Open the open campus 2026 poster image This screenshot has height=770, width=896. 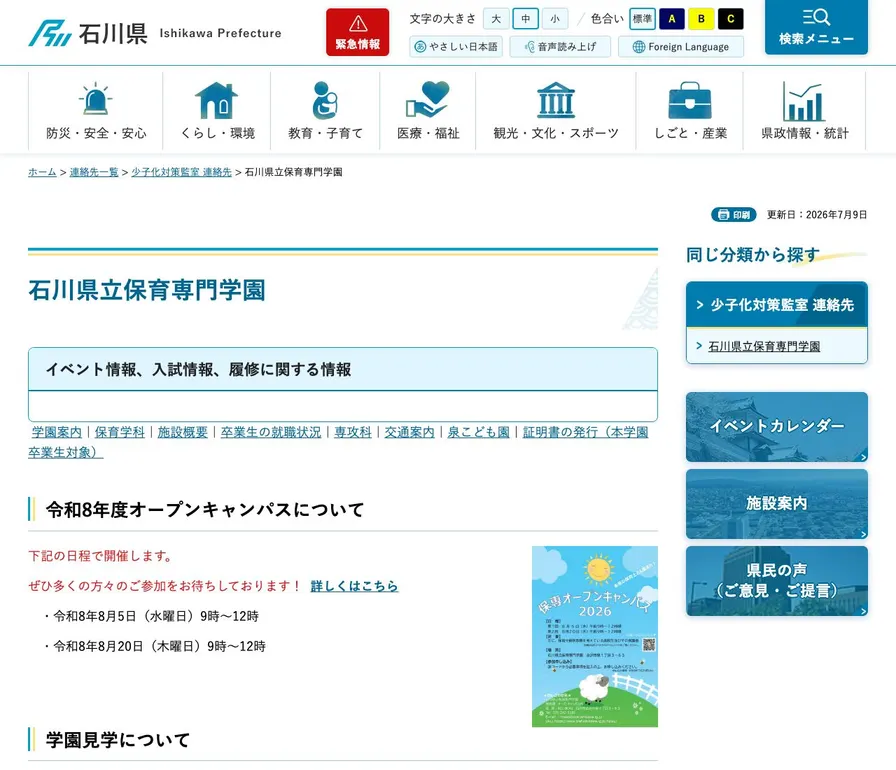[595, 636]
